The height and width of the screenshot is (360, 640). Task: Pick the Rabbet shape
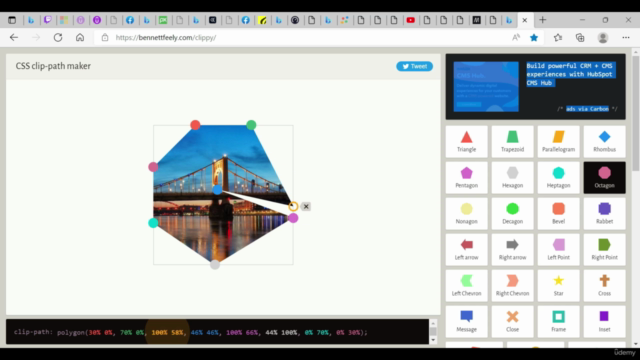coord(604,213)
